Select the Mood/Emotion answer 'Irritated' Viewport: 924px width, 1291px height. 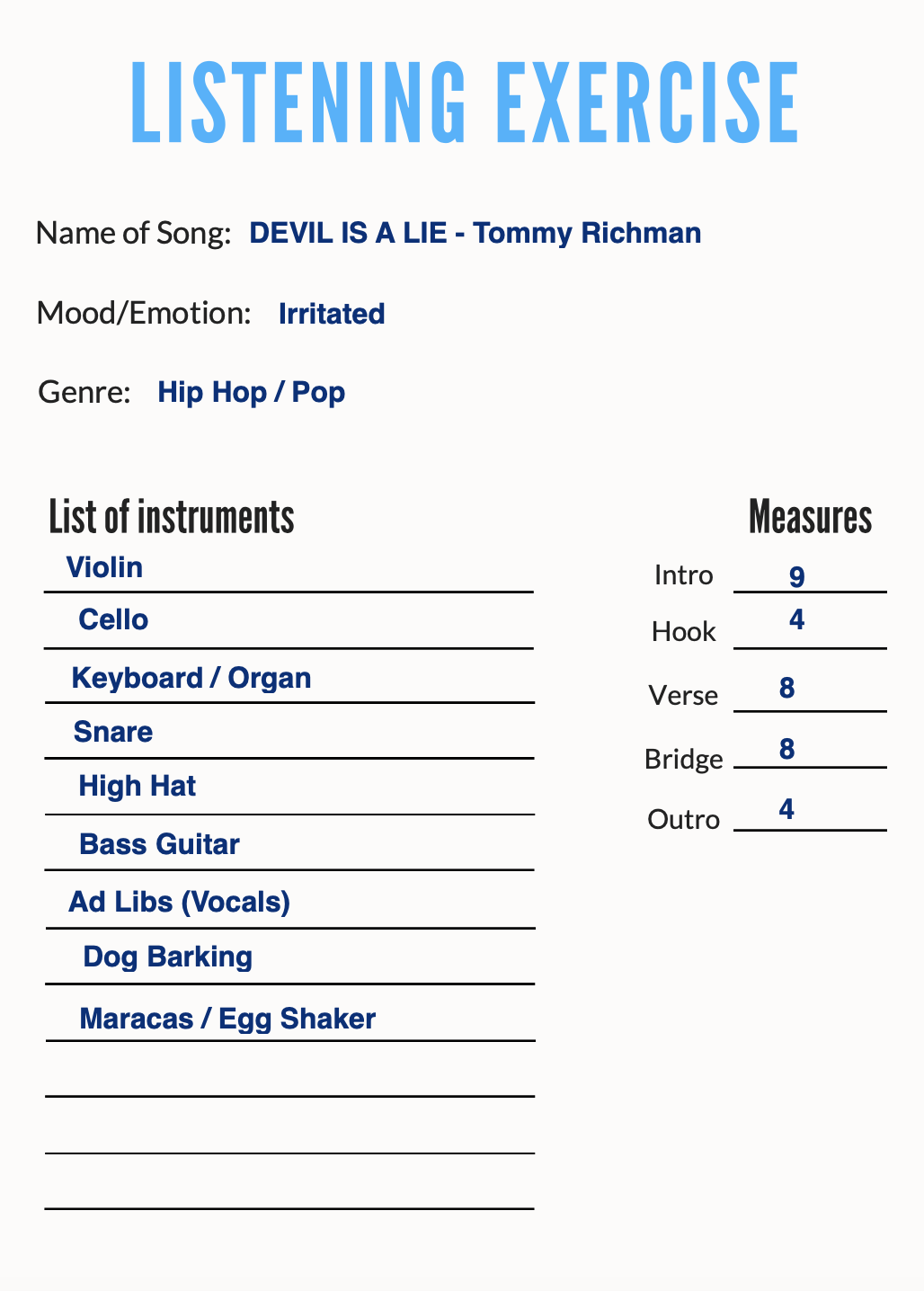[332, 313]
